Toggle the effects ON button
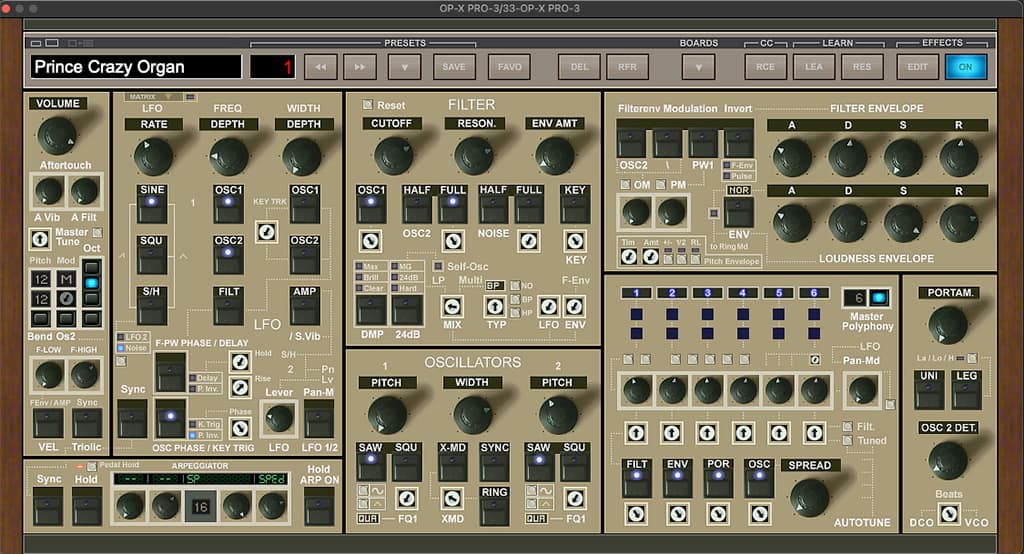Viewport: 1024px width, 554px height. pos(966,67)
